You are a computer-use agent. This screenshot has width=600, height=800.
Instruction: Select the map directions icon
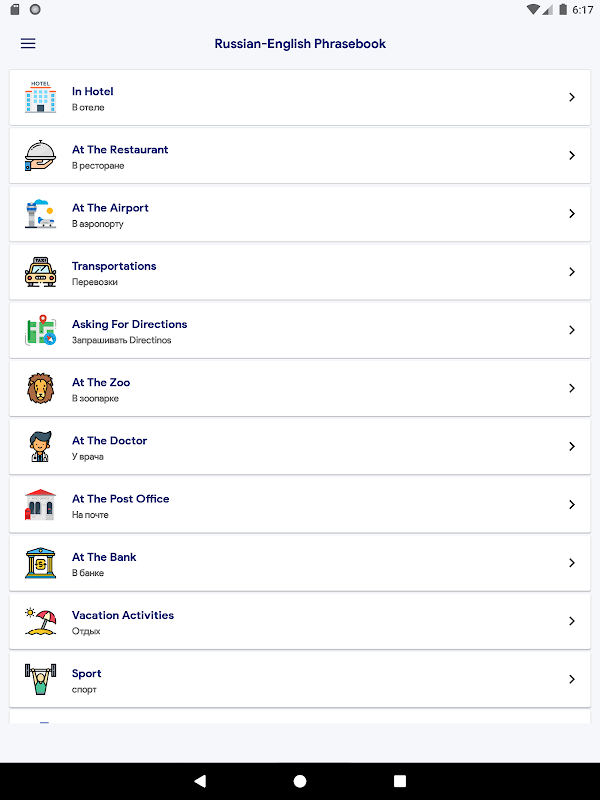click(x=40, y=330)
